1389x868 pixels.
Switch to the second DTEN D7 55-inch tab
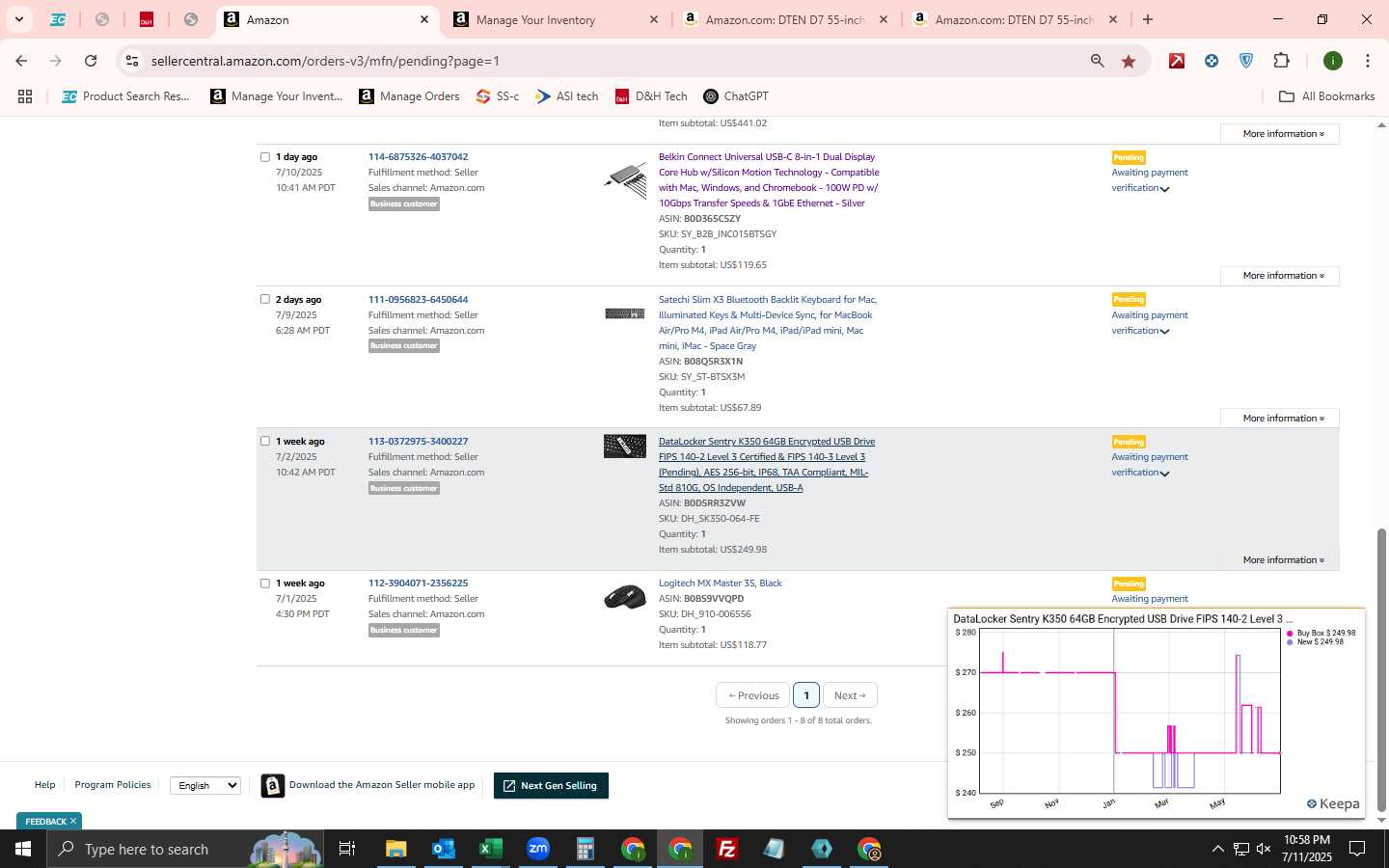click(1013, 19)
